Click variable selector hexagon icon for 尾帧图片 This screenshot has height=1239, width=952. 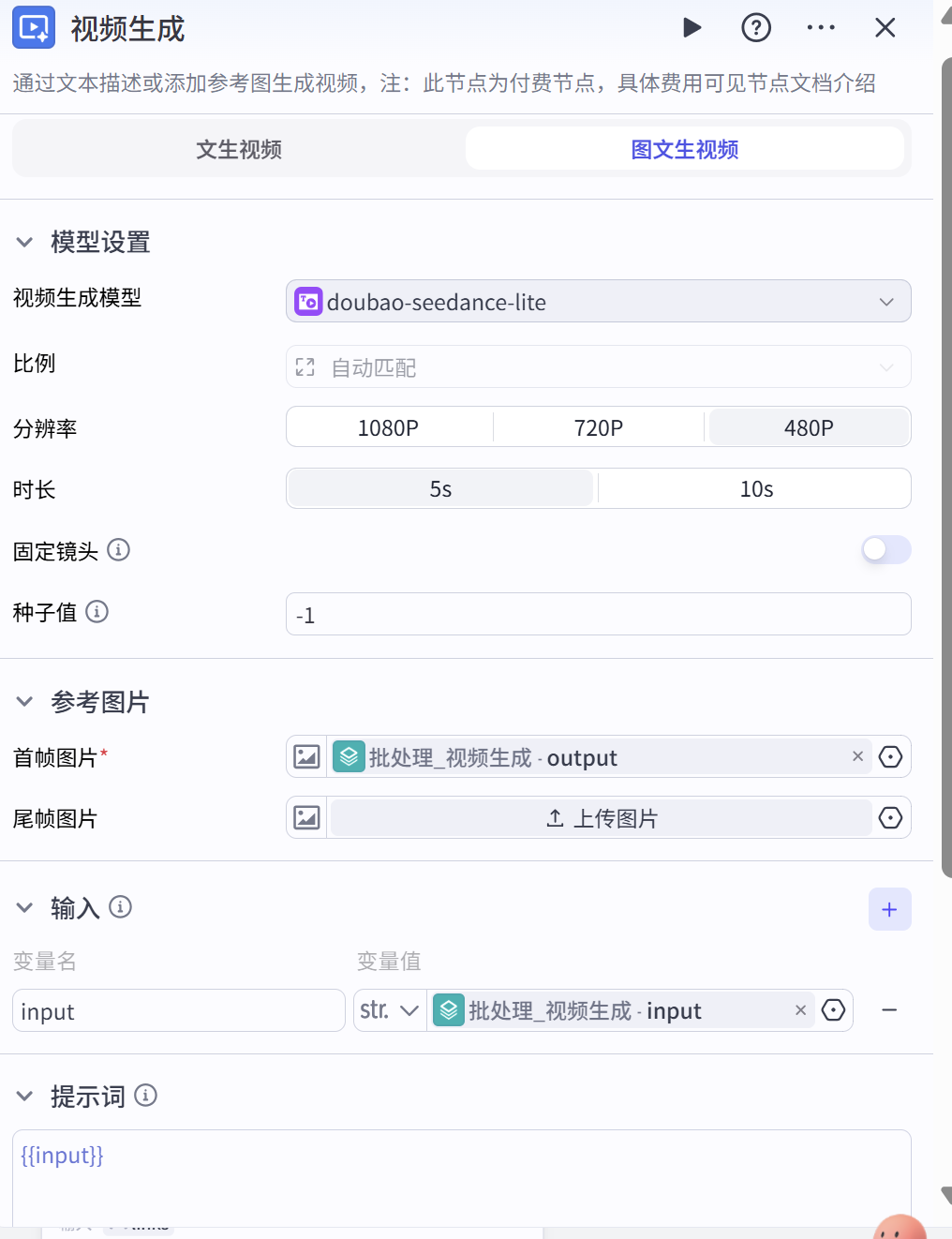click(890, 817)
